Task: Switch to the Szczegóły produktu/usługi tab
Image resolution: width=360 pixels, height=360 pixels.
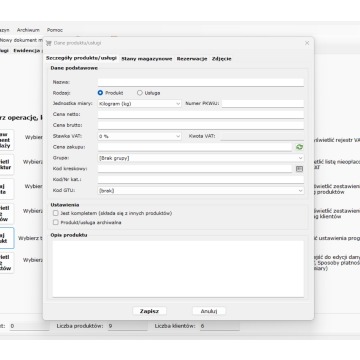Action: pyautogui.click(x=81, y=58)
